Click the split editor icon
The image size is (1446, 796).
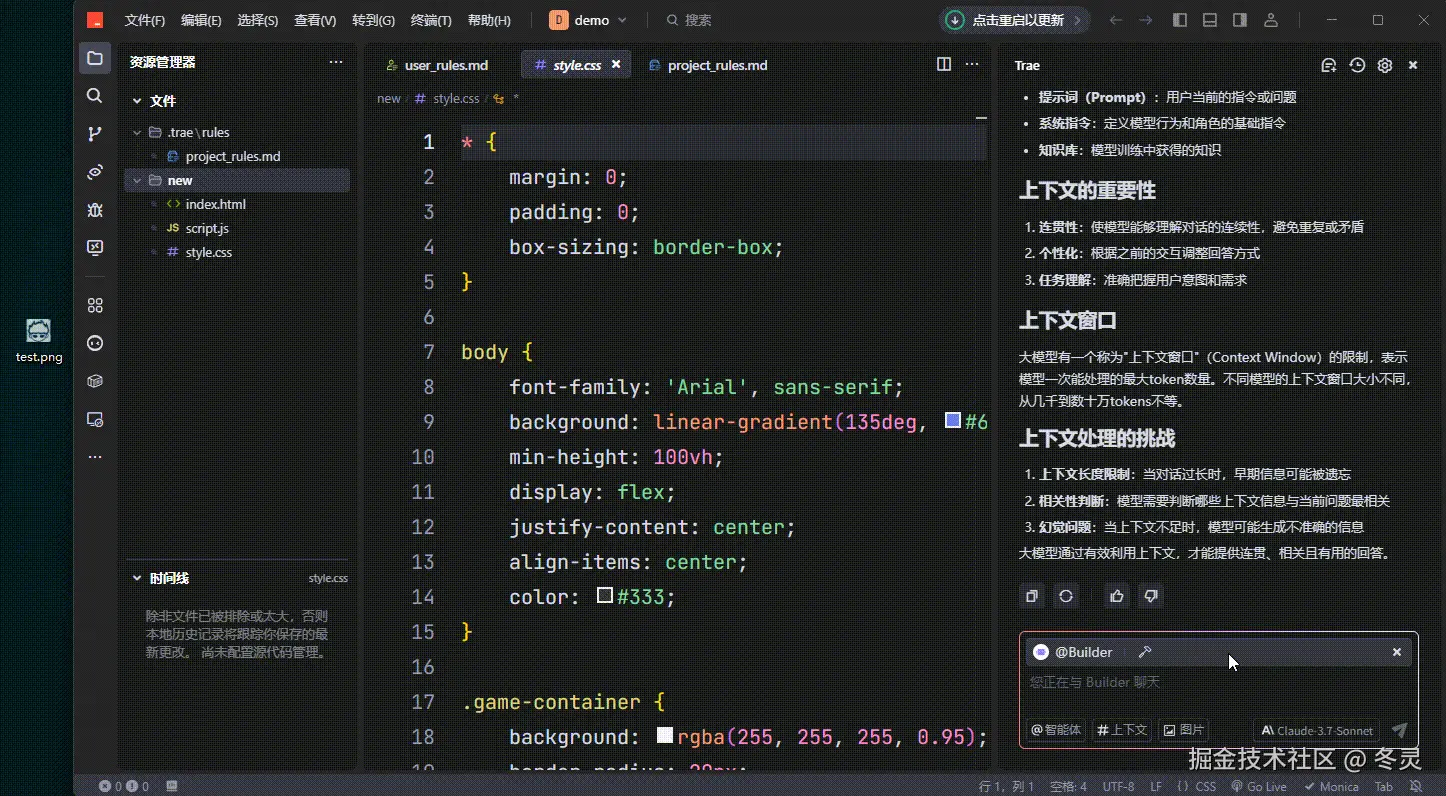[x=943, y=64]
